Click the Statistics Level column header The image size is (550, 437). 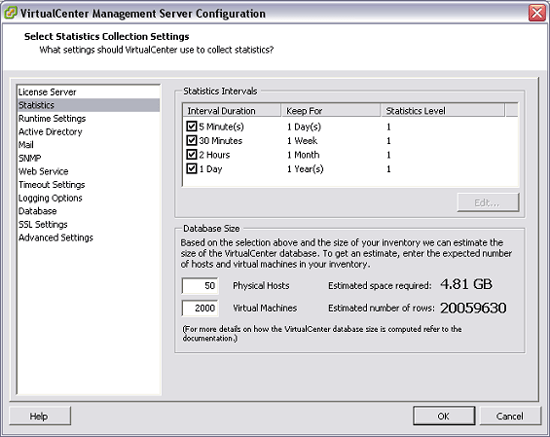pos(443,111)
